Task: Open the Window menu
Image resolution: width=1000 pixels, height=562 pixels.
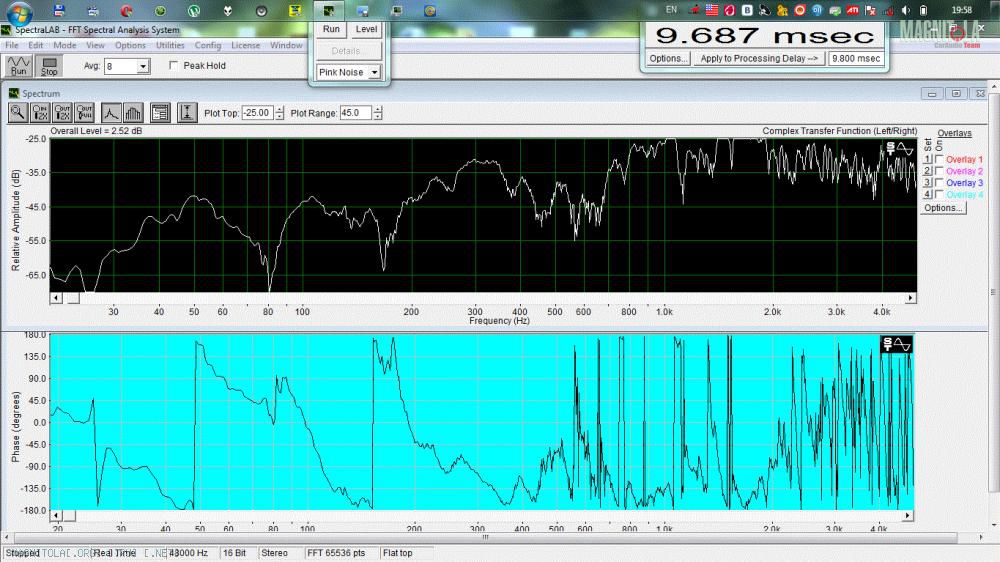Action: click(286, 45)
